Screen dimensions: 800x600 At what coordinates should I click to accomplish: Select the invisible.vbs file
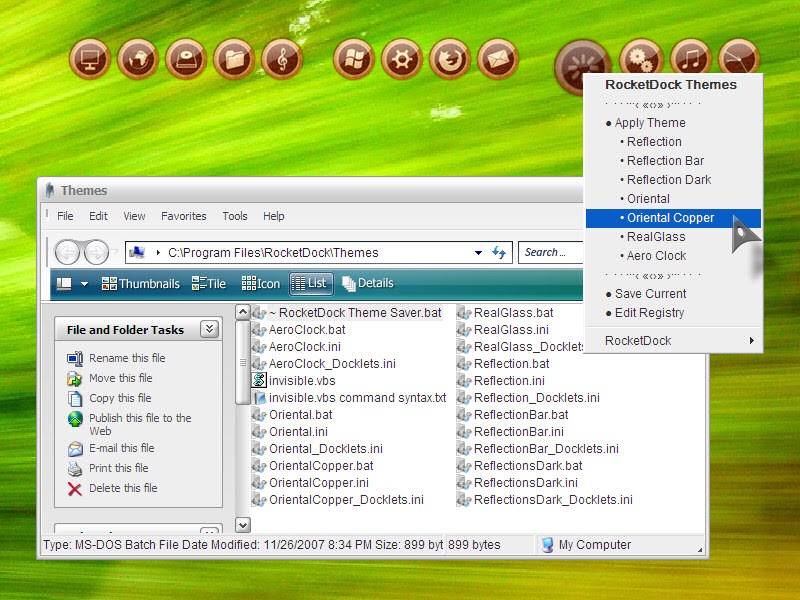coord(294,381)
